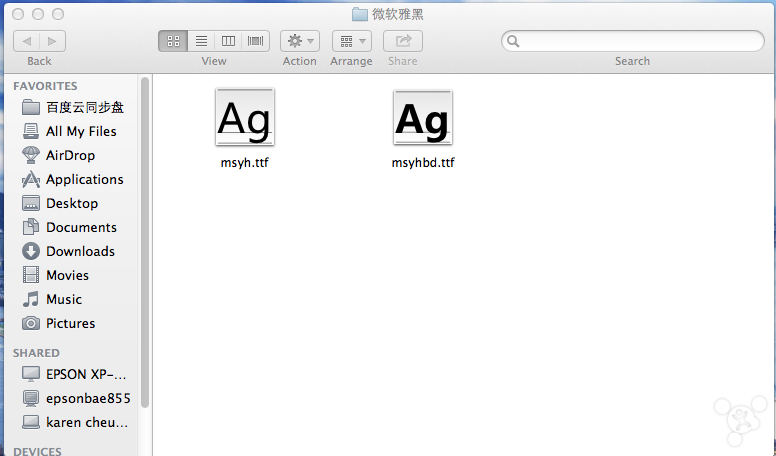Switch to icon view
The width and height of the screenshot is (776, 456).
pyautogui.click(x=173, y=41)
